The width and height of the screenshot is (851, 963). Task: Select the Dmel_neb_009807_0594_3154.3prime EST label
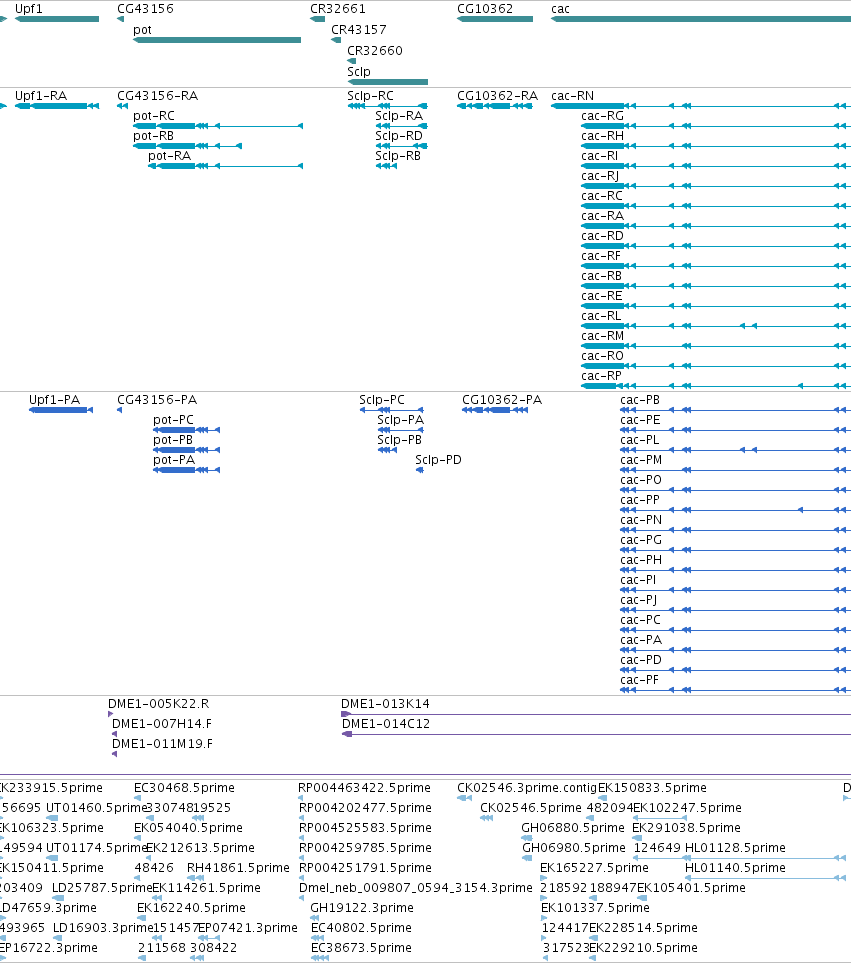coord(416,887)
